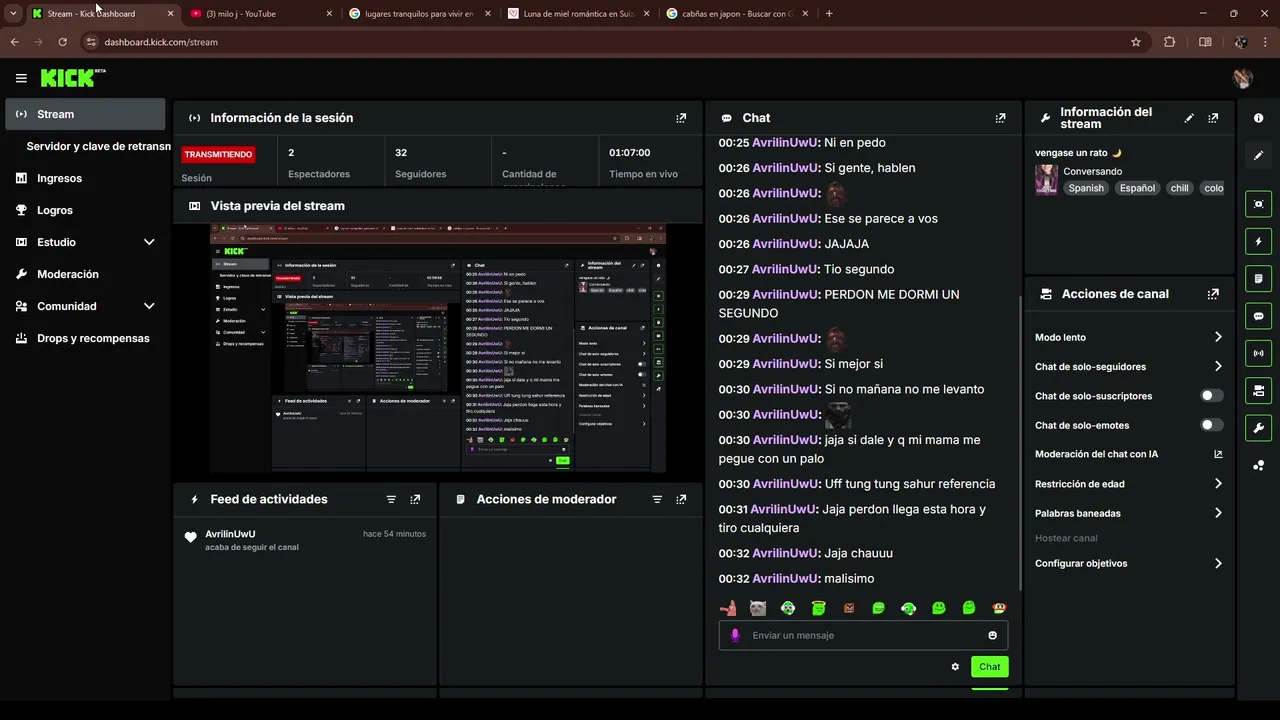
Task: Click heart icon beside AvrilinUwU follow event
Action: coord(191,538)
